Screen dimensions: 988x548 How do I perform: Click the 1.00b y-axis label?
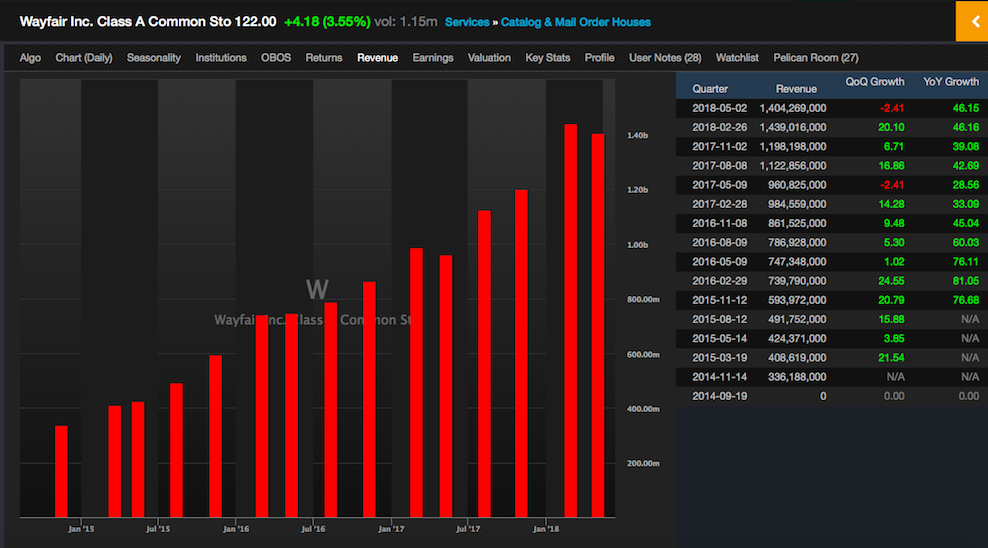(638, 245)
